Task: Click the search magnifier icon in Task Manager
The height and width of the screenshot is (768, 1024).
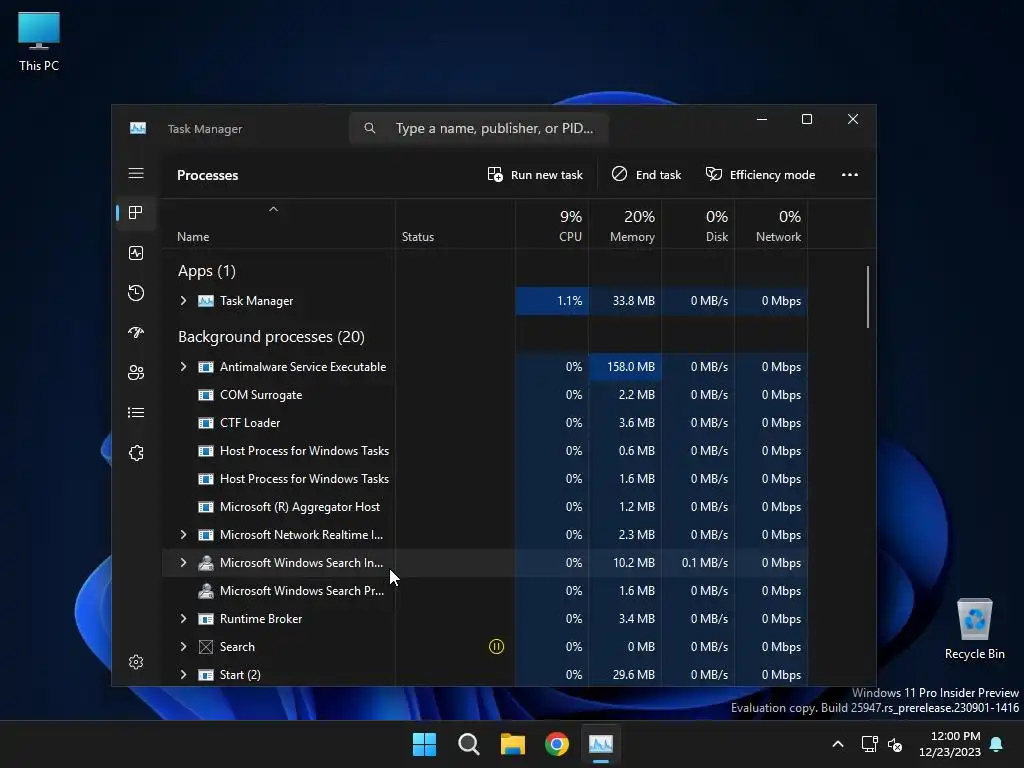Action: pyautogui.click(x=370, y=128)
